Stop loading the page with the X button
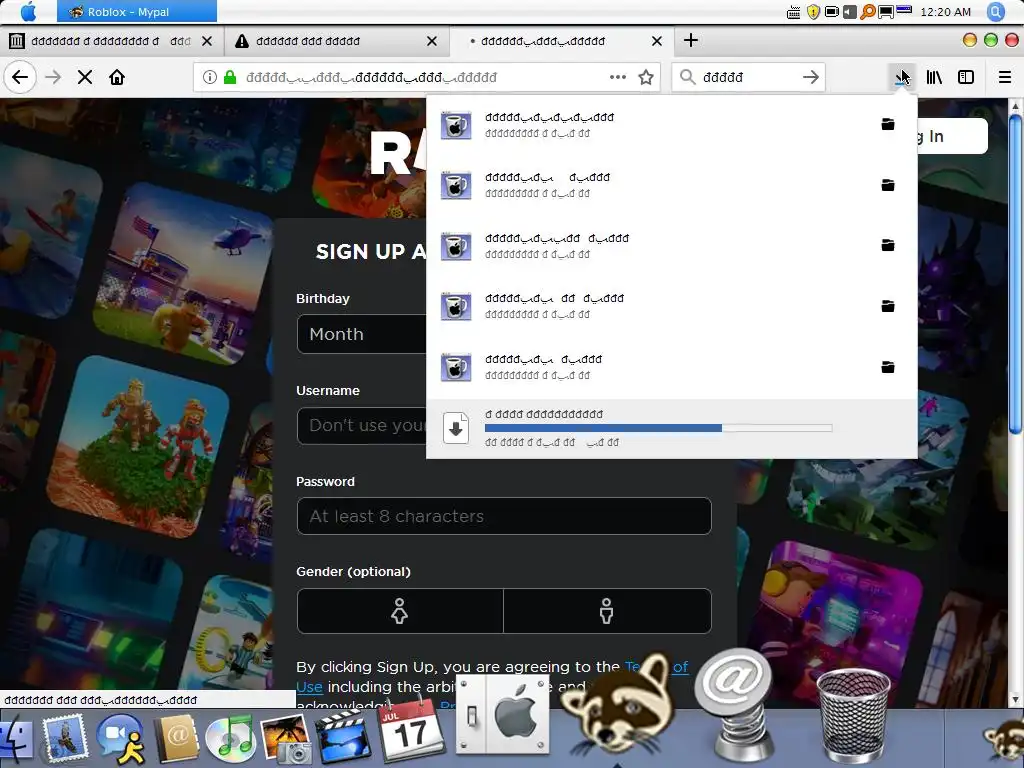Screen dimensions: 1024x768 pyautogui.click(x=85, y=78)
